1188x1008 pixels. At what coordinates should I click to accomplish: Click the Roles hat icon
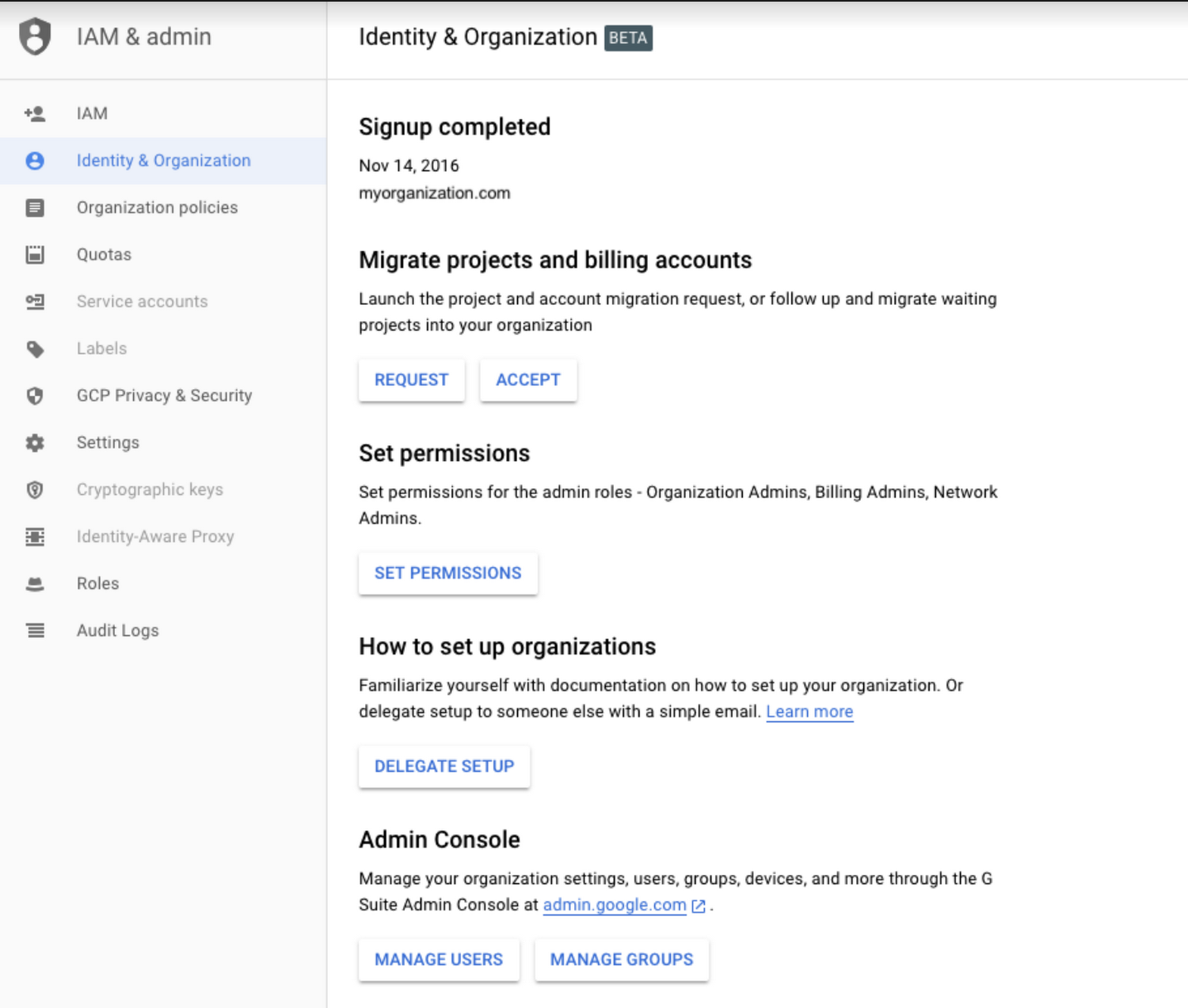click(35, 584)
